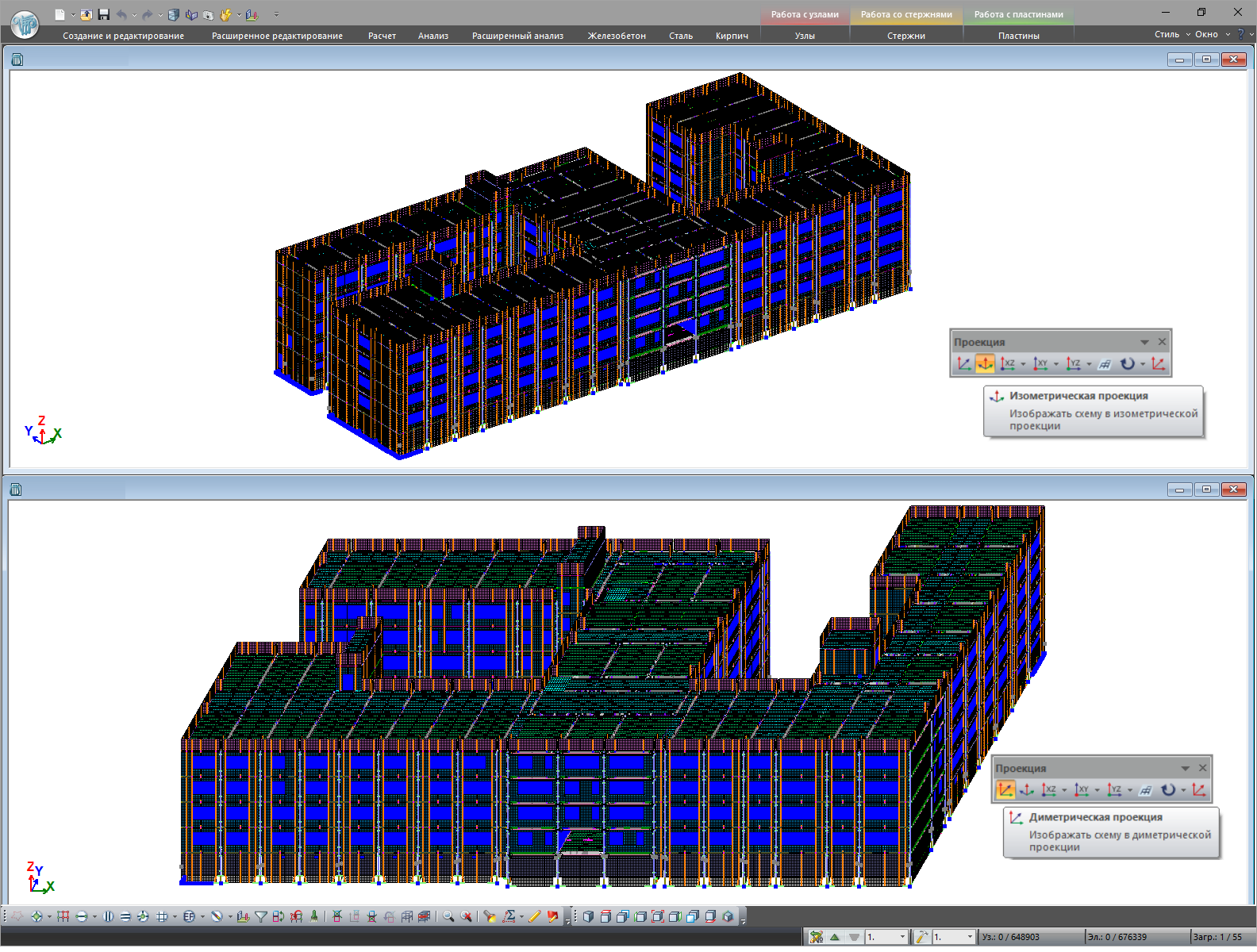Toggle XZ plane projection in upper Проекция panel
1257x952 pixels.
click(1008, 364)
